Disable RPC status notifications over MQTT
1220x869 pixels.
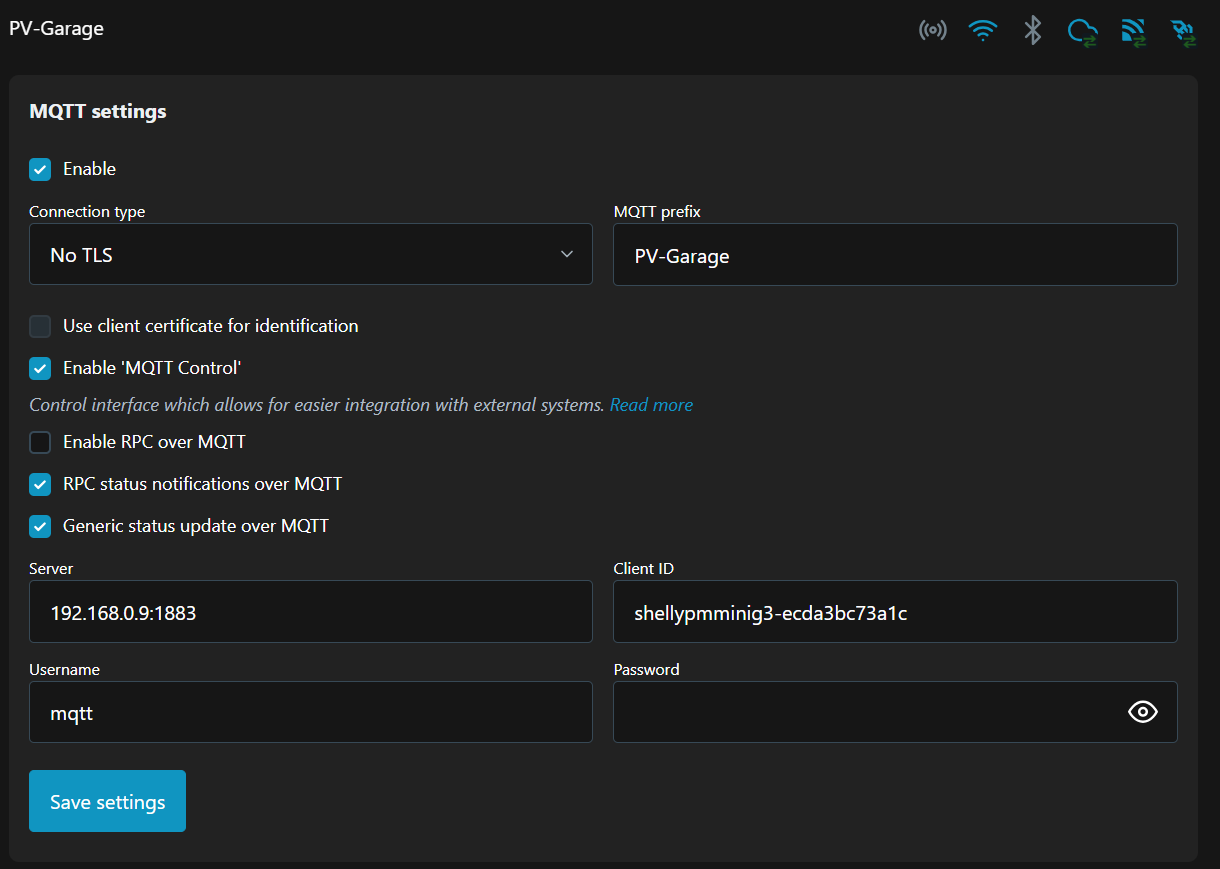pyautogui.click(x=40, y=484)
